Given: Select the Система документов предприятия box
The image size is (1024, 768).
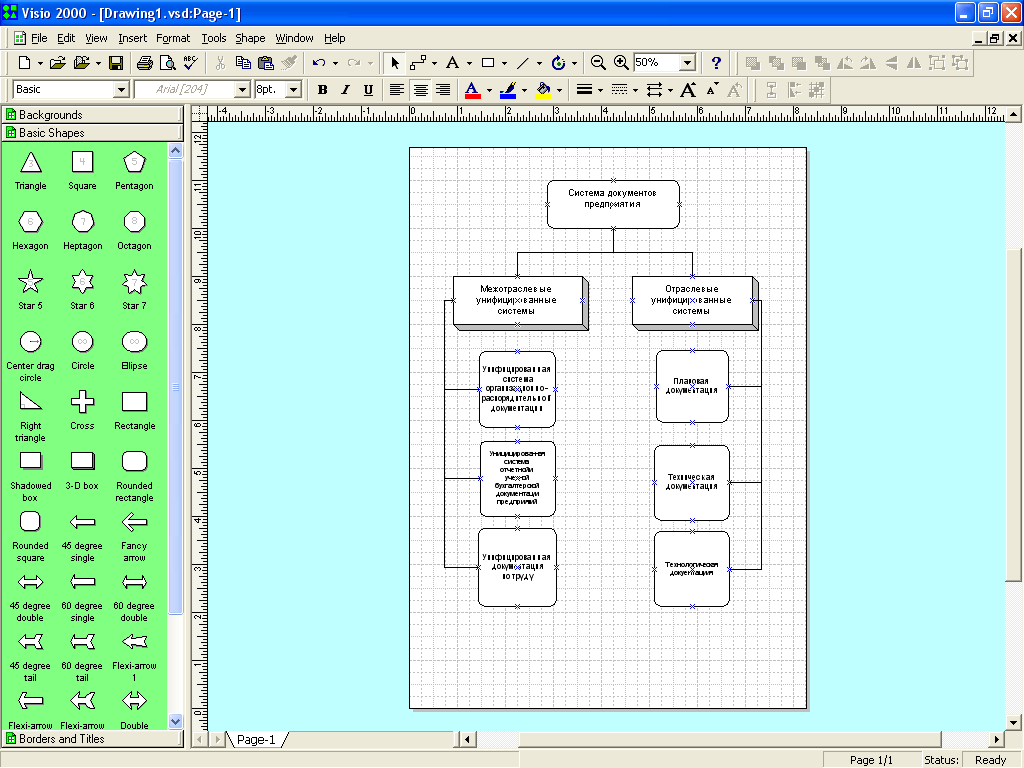Looking at the screenshot, I should (613, 204).
